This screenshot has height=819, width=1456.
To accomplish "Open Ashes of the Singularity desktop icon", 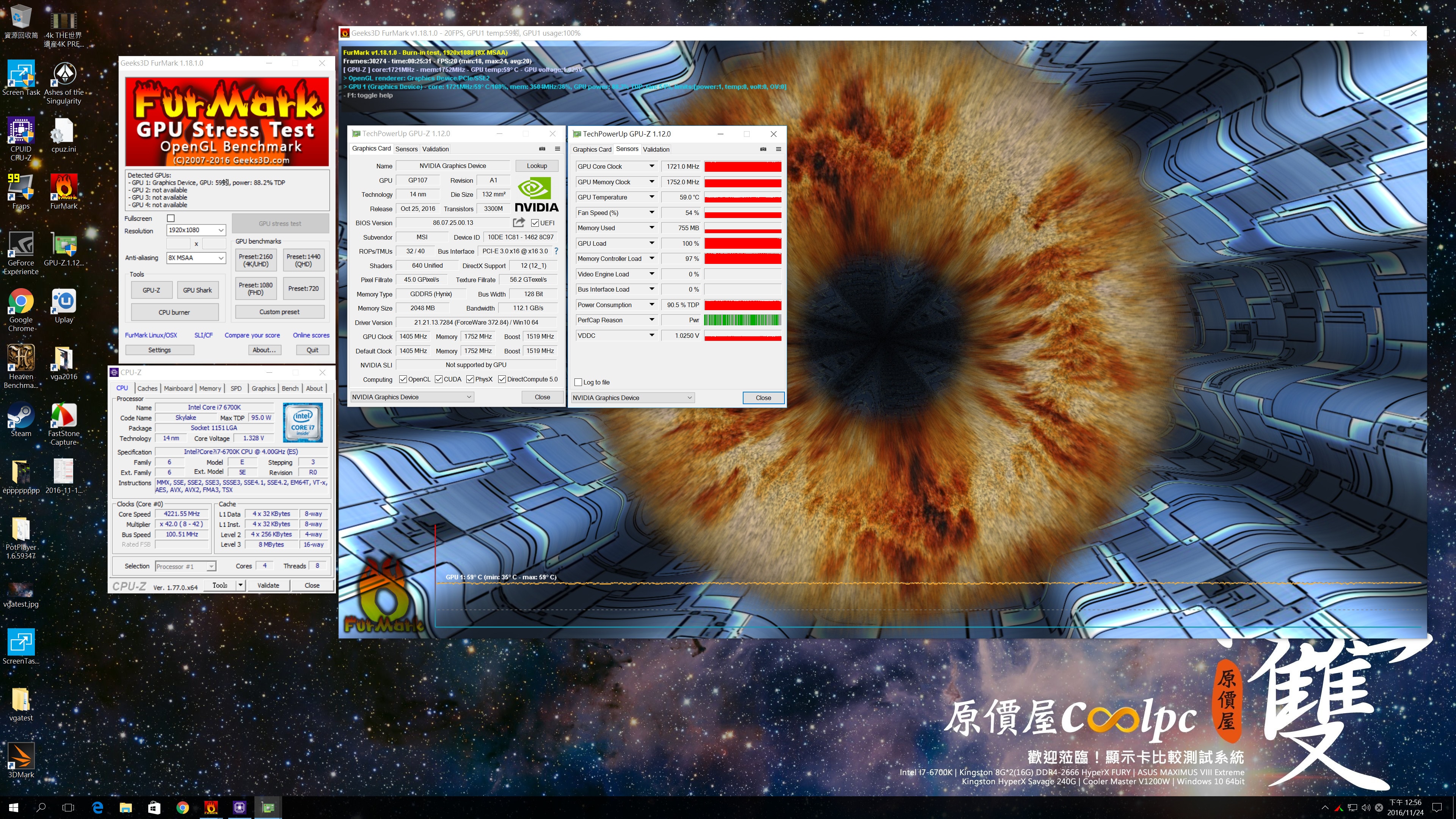I will [x=63, y=83].
